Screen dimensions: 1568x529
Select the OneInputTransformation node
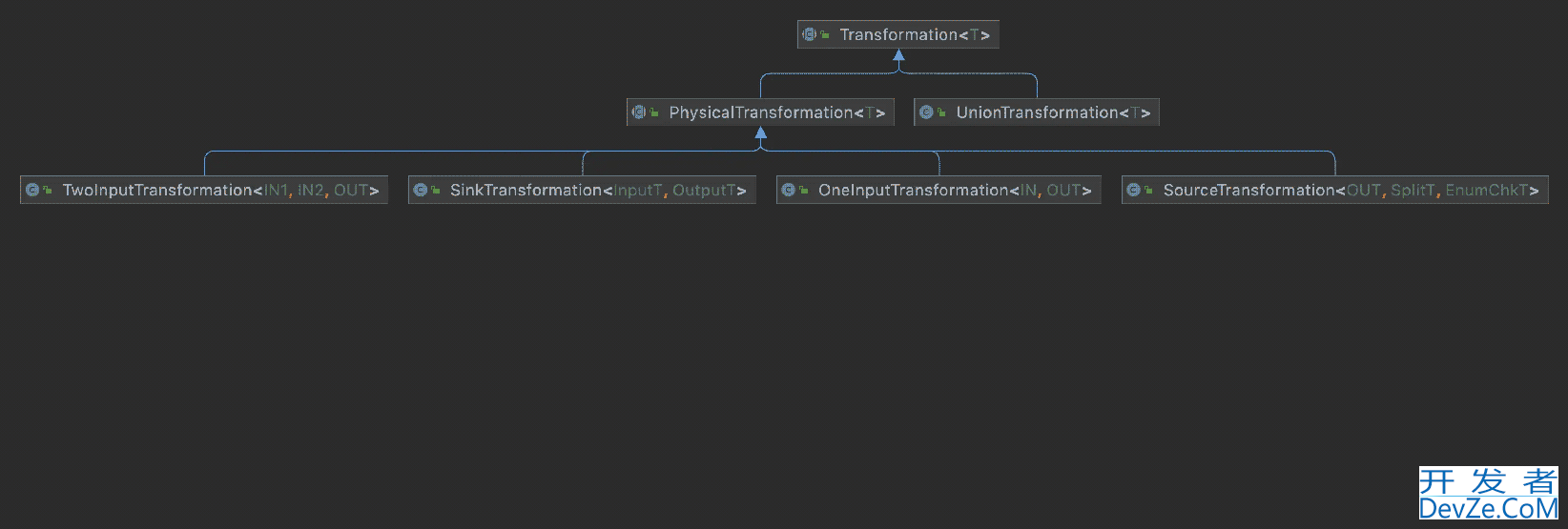(x=939, y=190)
